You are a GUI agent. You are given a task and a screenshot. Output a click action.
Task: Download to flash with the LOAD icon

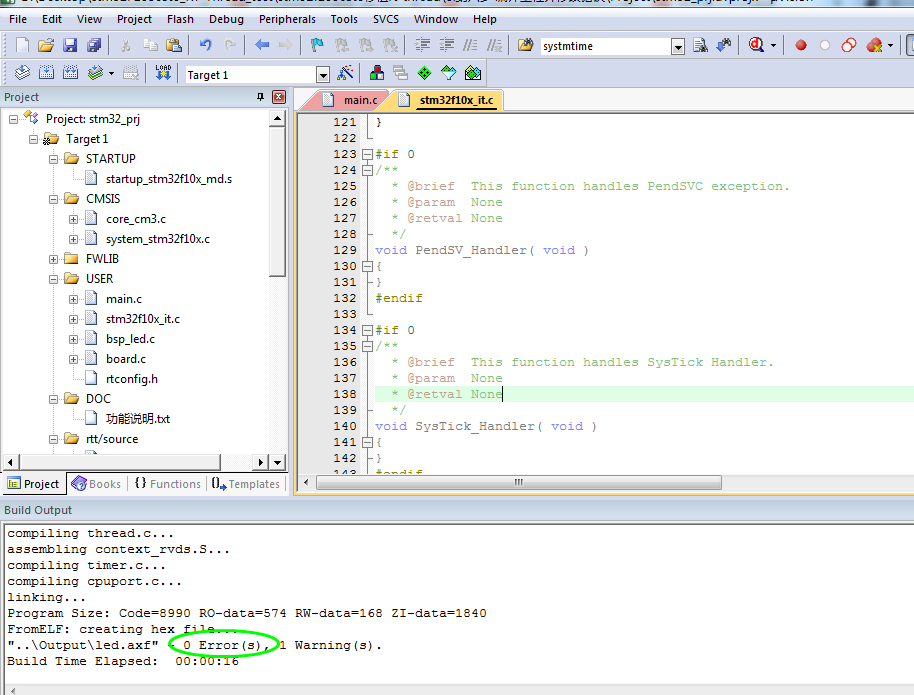[x=163, y=73]
